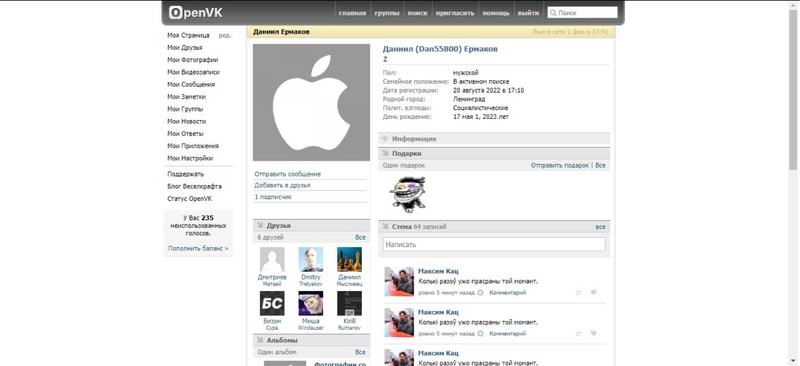Click the OpenVK logo in header
The width and height of the screenshot is (800, 366).
click(195, 12)
